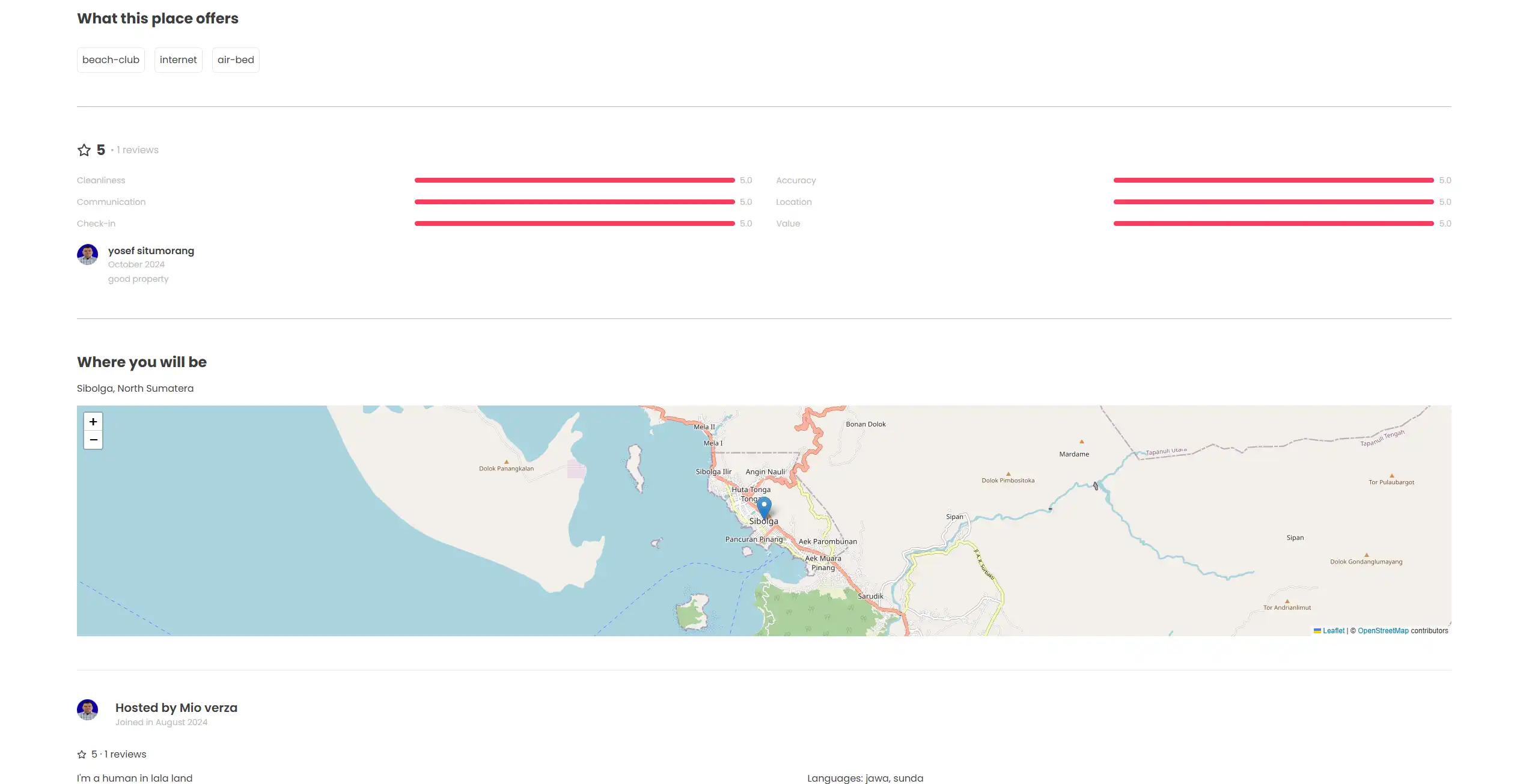1526x784 pixels.
Task: Click the small star in host reviews
Action: tap(82, 755)
